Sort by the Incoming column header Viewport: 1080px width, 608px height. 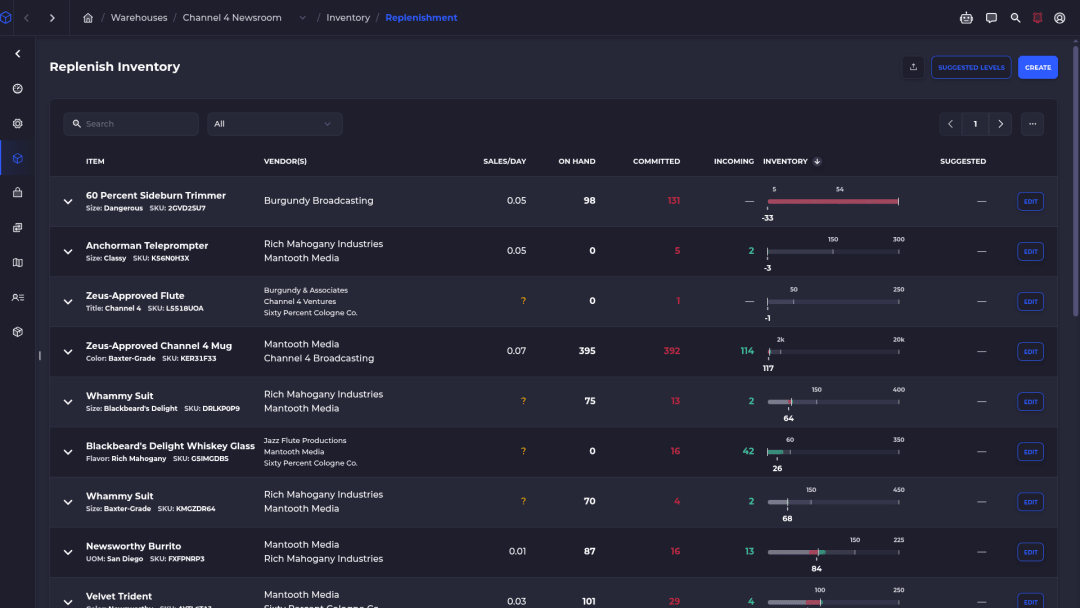(x=734, y=162)
